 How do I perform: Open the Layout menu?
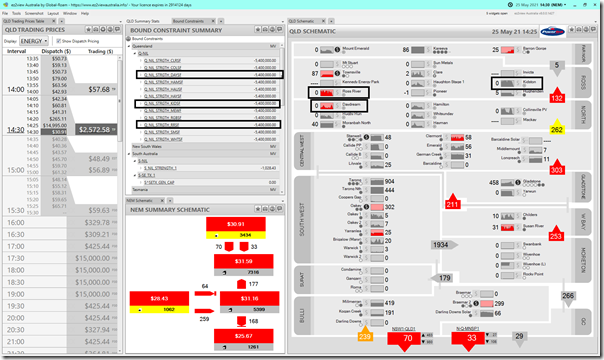point(53,13)
